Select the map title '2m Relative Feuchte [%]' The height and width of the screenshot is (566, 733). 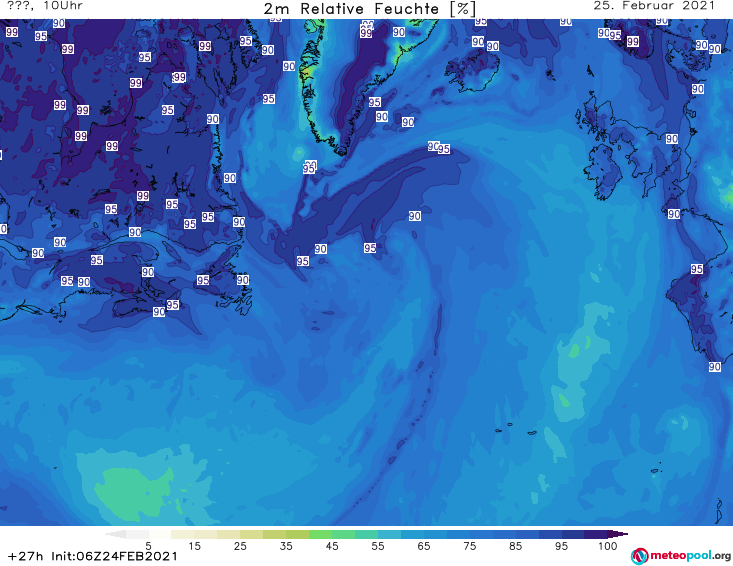[370, 8]
